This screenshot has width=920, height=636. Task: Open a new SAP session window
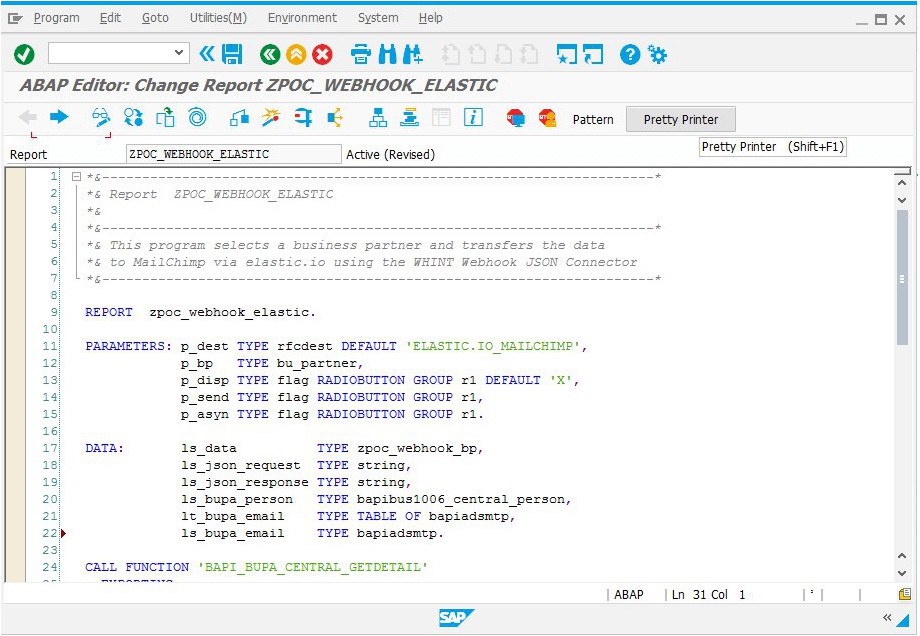[x=567, y=55]
